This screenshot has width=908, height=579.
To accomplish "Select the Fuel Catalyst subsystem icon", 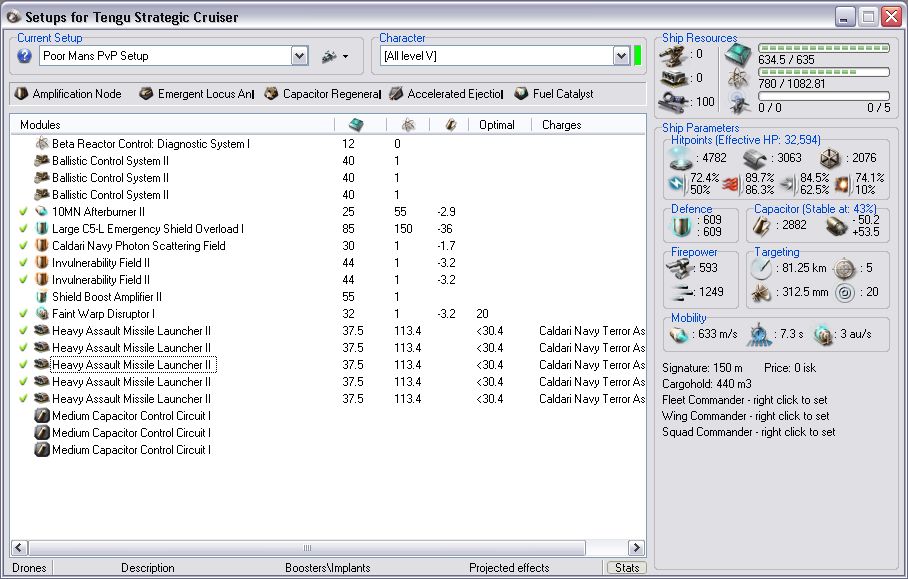I will (x=521, y=93).
